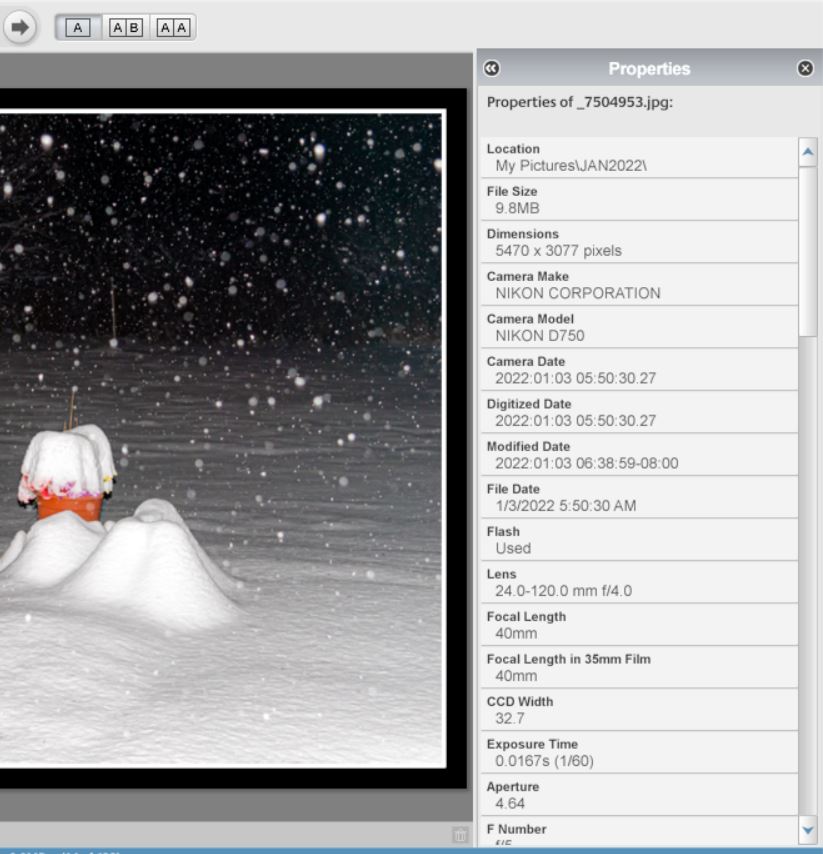Collapse the Properties panel with double-arrow icon

click(x=491, y=69)
